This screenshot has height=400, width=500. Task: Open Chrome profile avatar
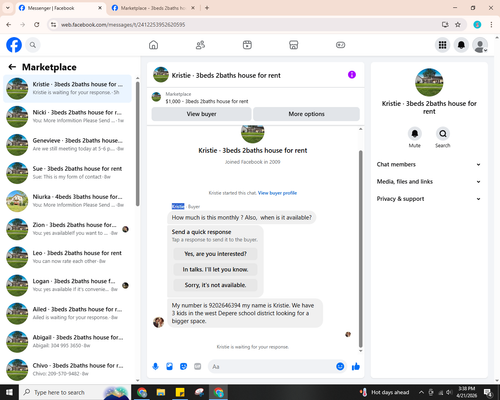click(x=477, y=25)
